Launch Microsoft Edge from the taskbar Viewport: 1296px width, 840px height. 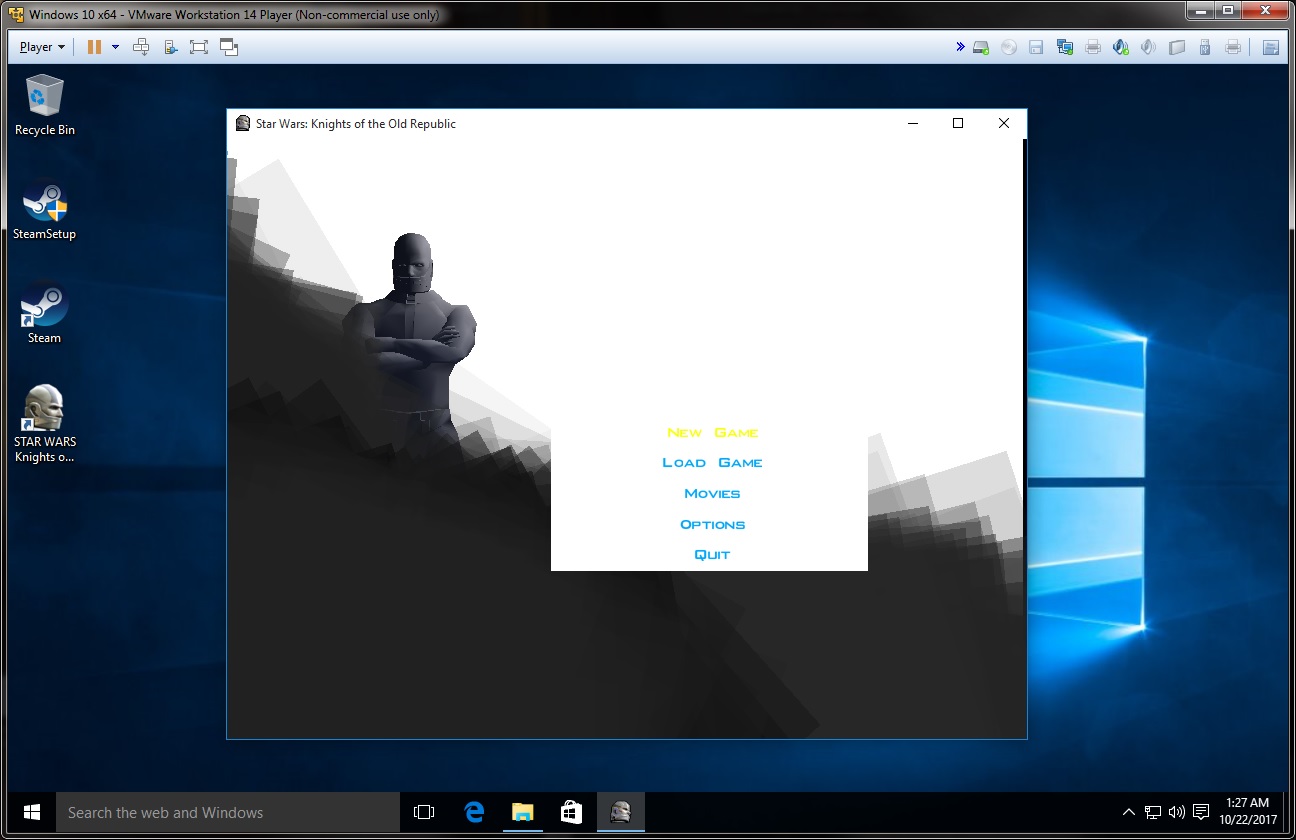tap(474, 812)
